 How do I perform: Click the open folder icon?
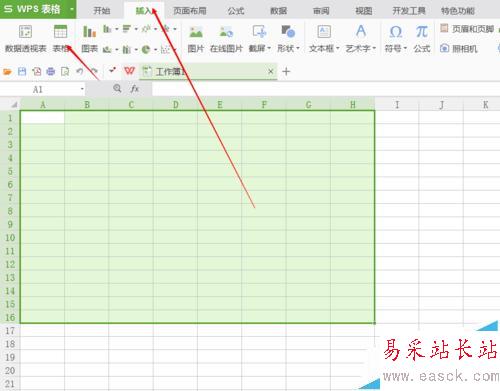[7, 71]
